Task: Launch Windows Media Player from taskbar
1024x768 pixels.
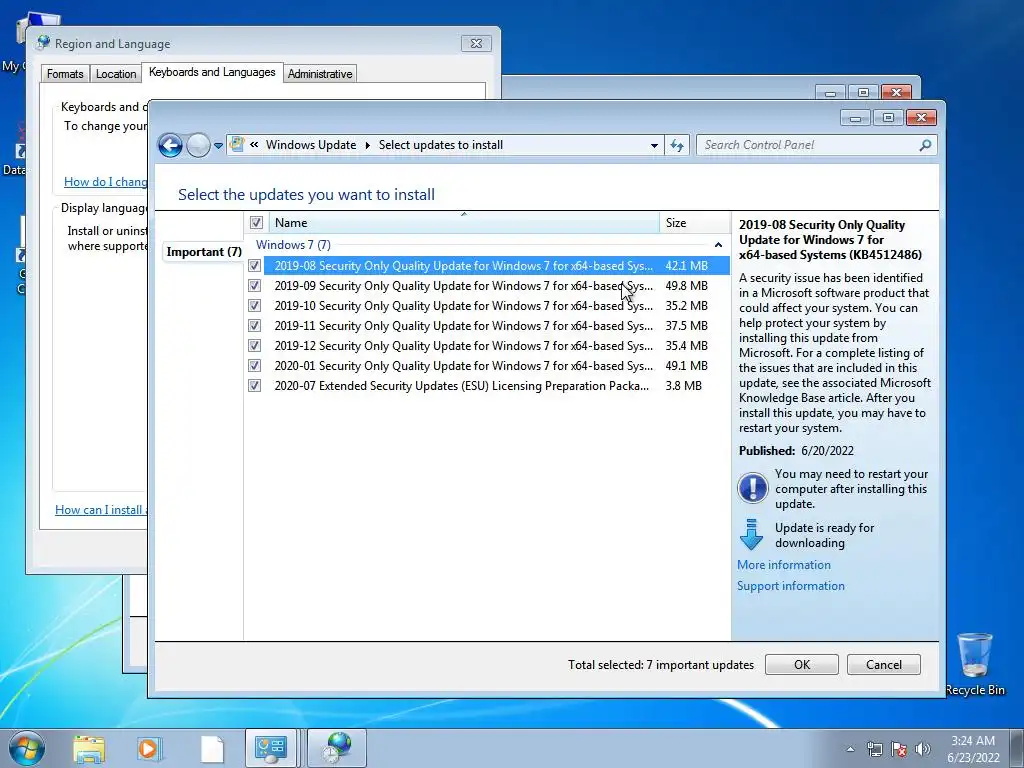Action: point(149,749)
